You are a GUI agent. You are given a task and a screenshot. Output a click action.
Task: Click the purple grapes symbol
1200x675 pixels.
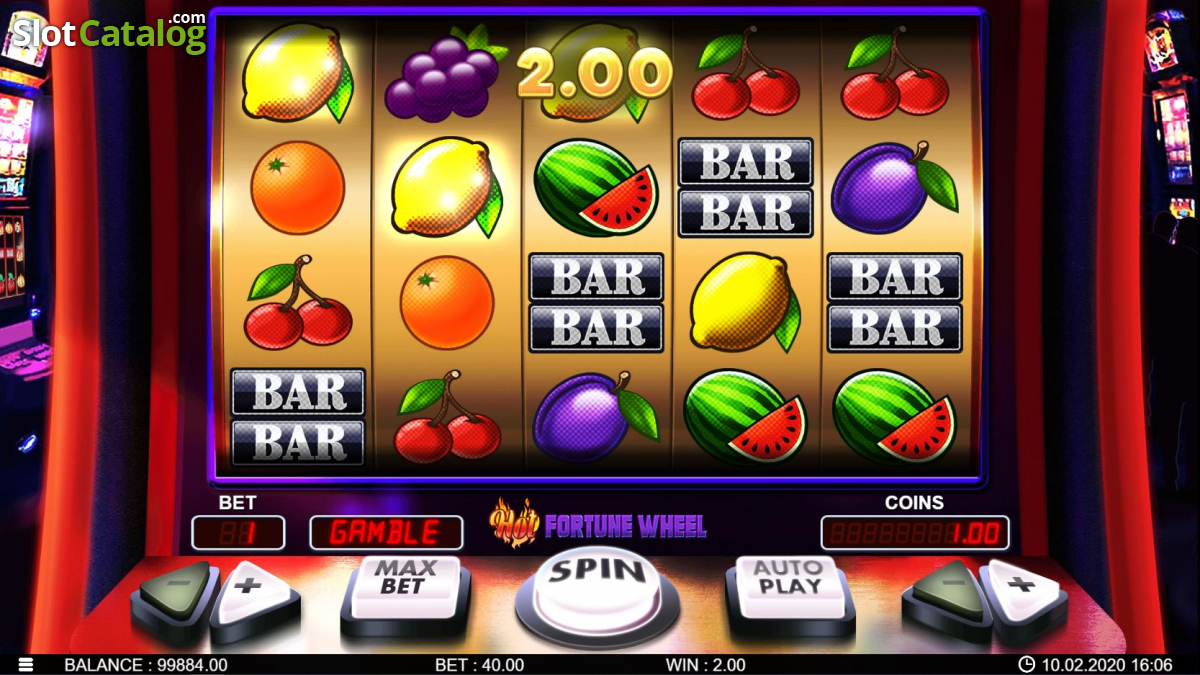[x=441, y=73]
